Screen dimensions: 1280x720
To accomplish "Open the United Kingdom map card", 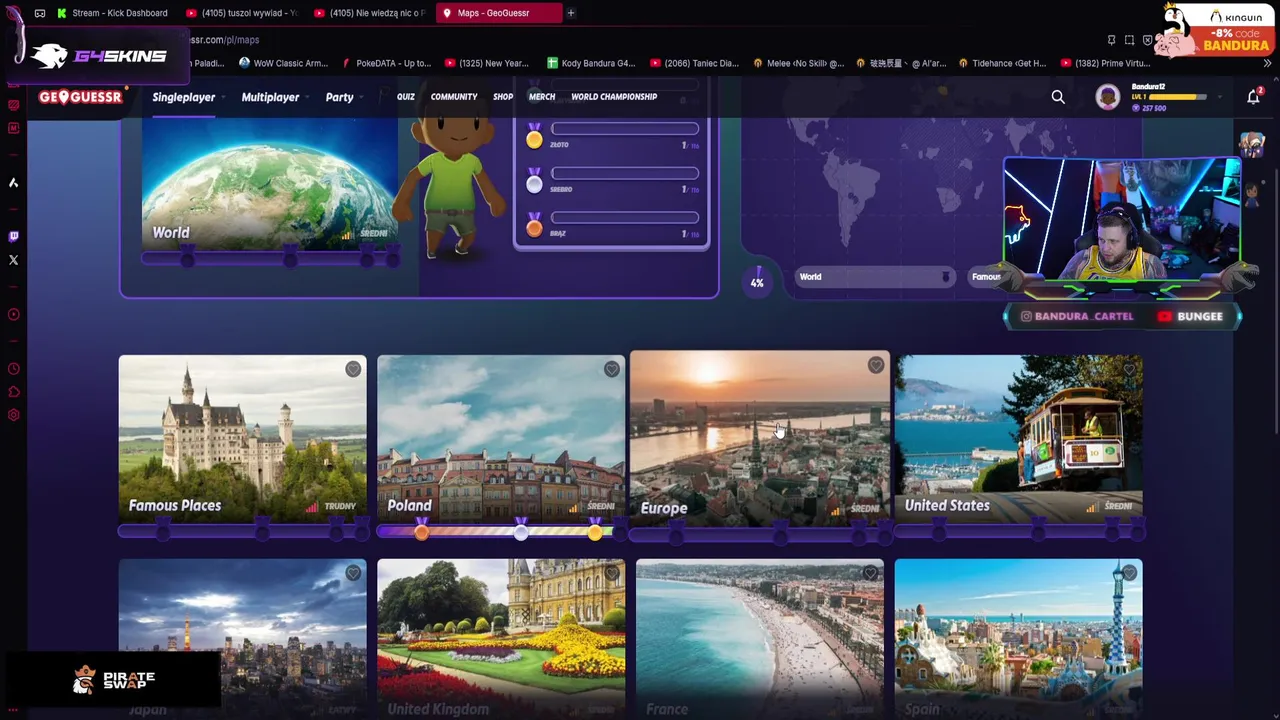I will click(x=501, y=639).
